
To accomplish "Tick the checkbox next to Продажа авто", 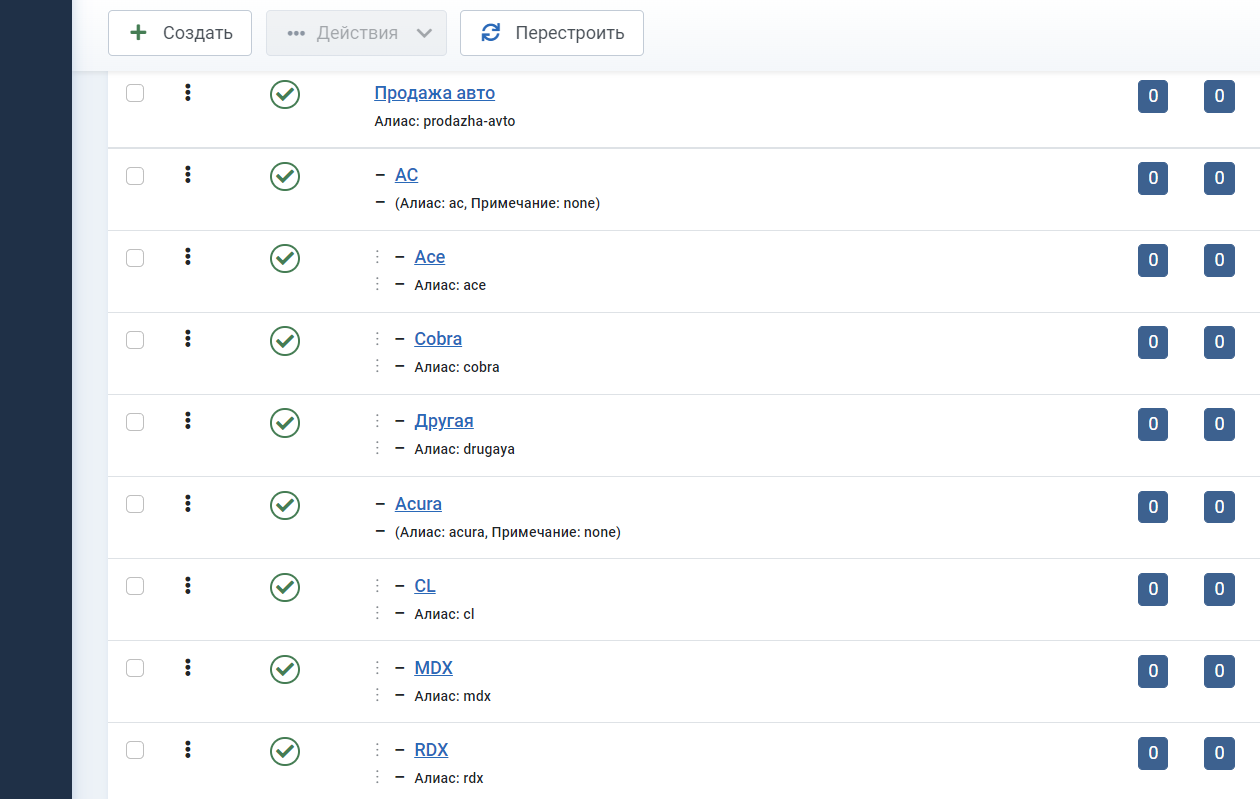I will tap(135, 93).
